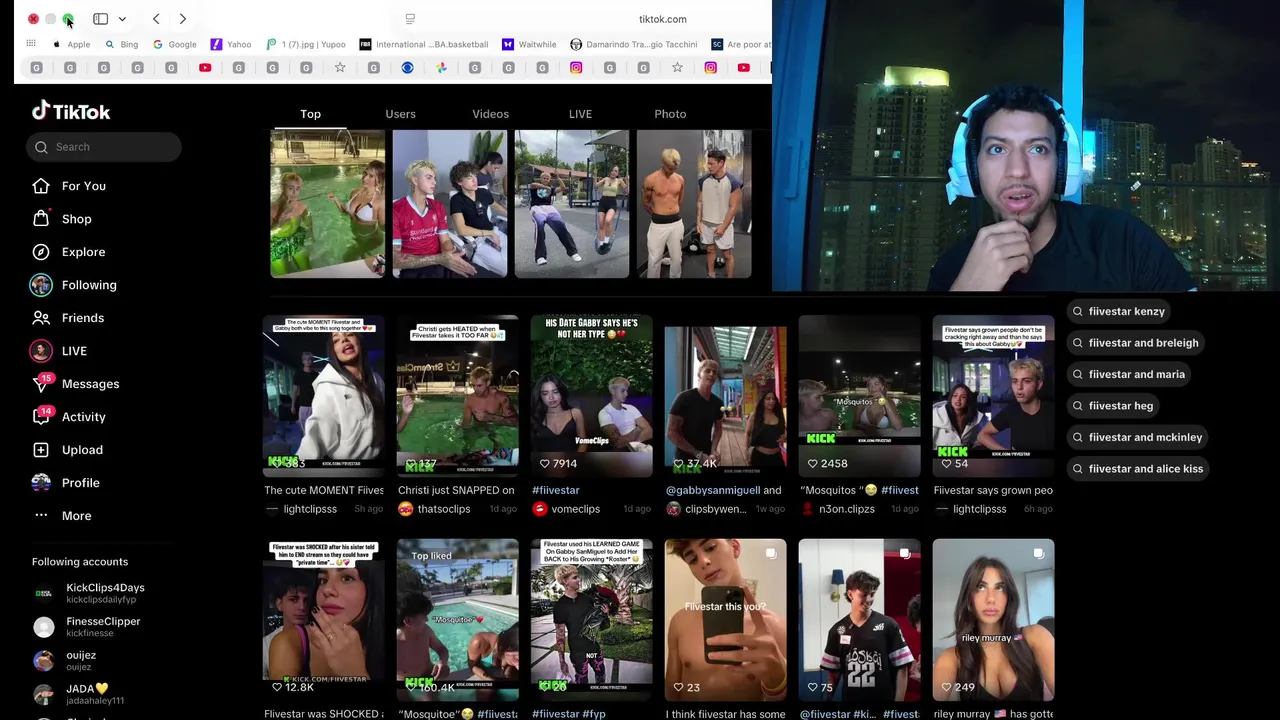Click the Search field in sidebar
Image resolution: width=1280 pixels, height=720 pixels.
coord(104,147)
